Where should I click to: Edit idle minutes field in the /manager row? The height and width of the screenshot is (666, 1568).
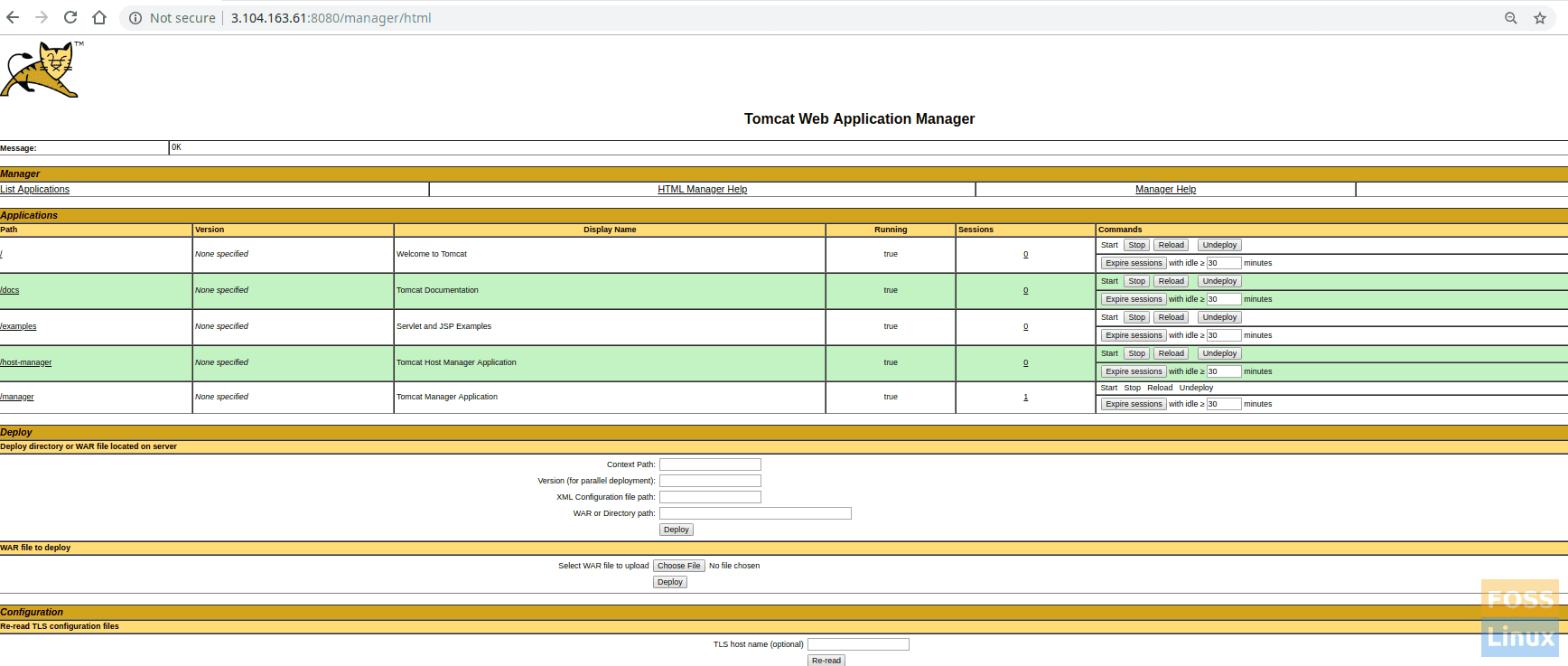tap(1224, 404)
